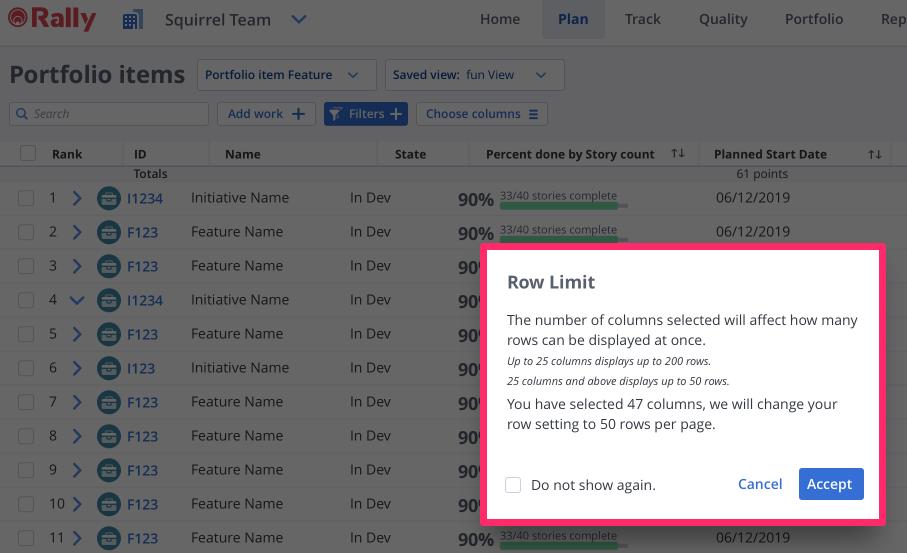Click the Name column header

tap(242, 154)
